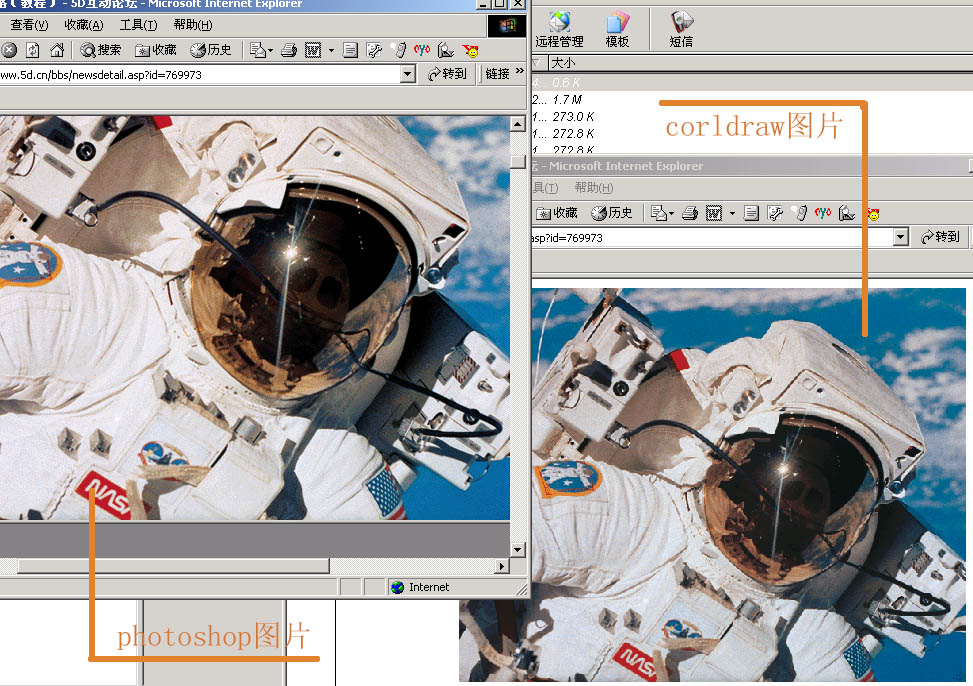The width and height of the screenshot is (973, 686).
Task: Open the 收藏(A) menu
Action: point(84,25)
